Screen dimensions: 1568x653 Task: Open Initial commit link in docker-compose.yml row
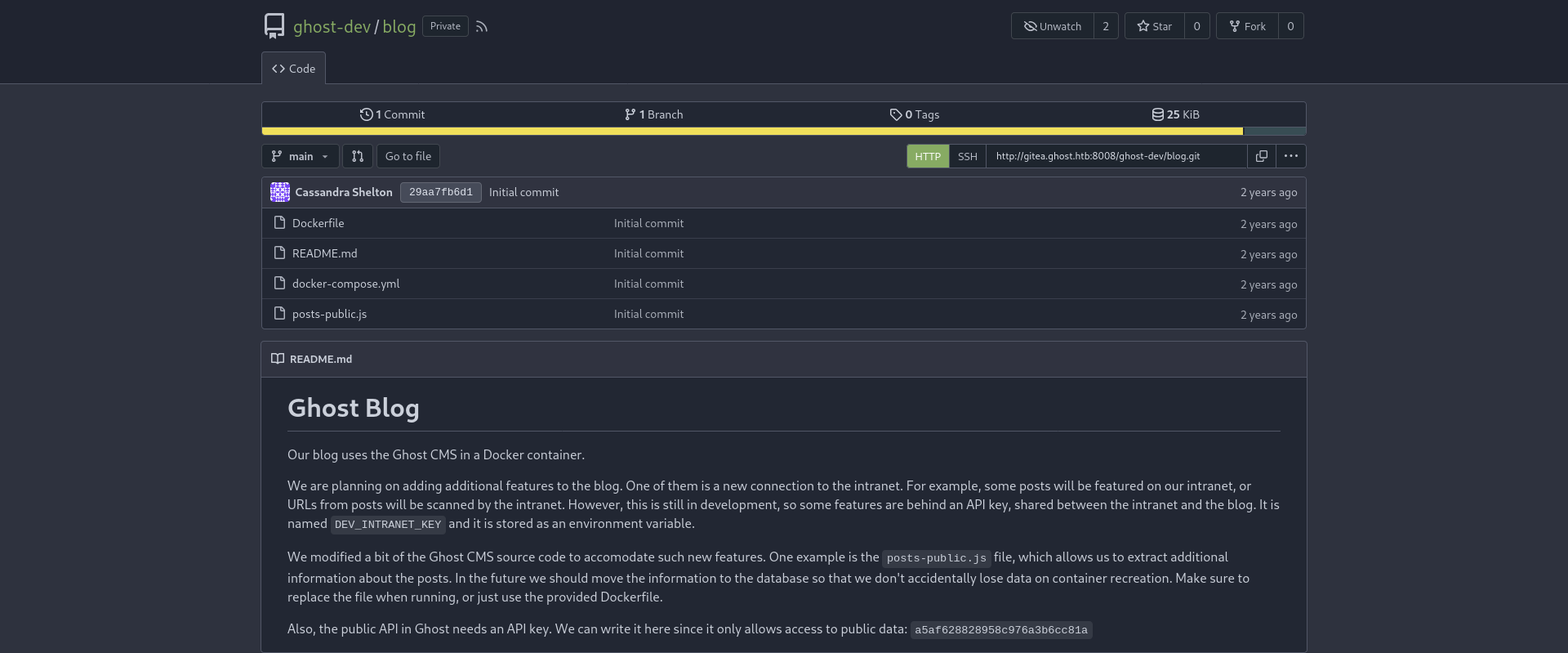648,284
